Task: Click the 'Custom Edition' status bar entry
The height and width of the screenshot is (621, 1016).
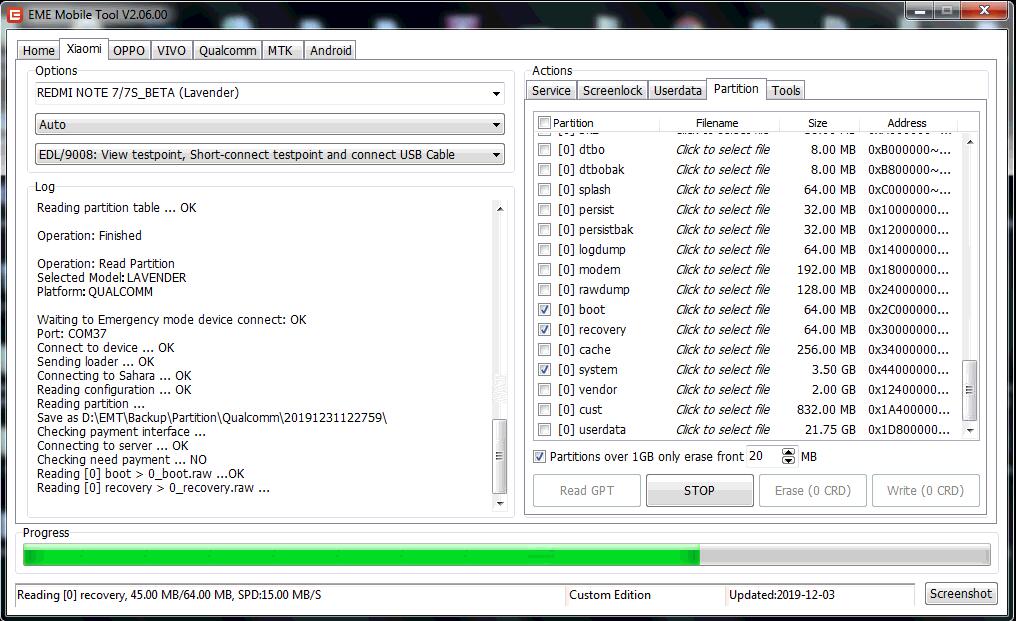Action: pyautogui.click(x=610, y=595)
